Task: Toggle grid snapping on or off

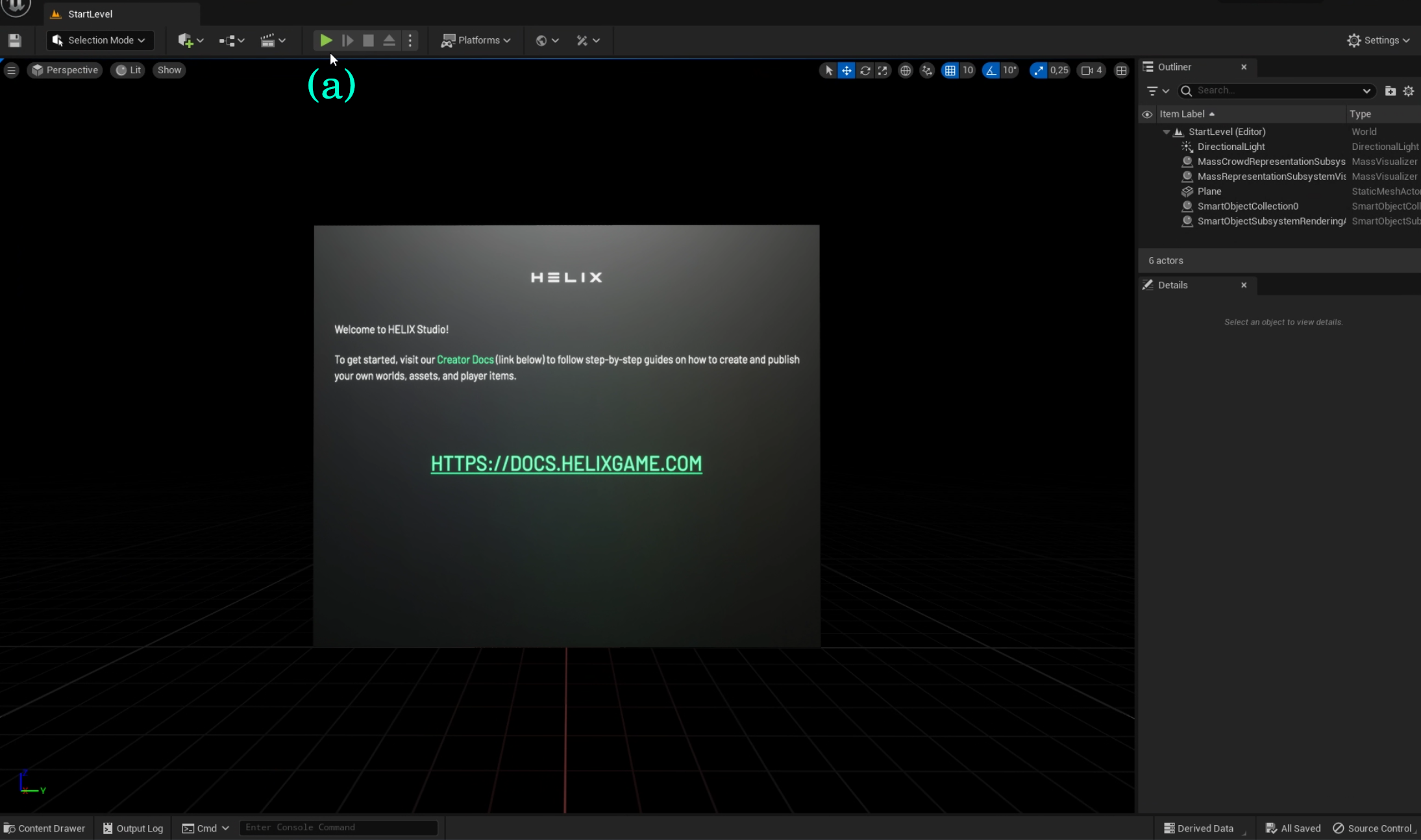Action: click(x=950, y=70)
